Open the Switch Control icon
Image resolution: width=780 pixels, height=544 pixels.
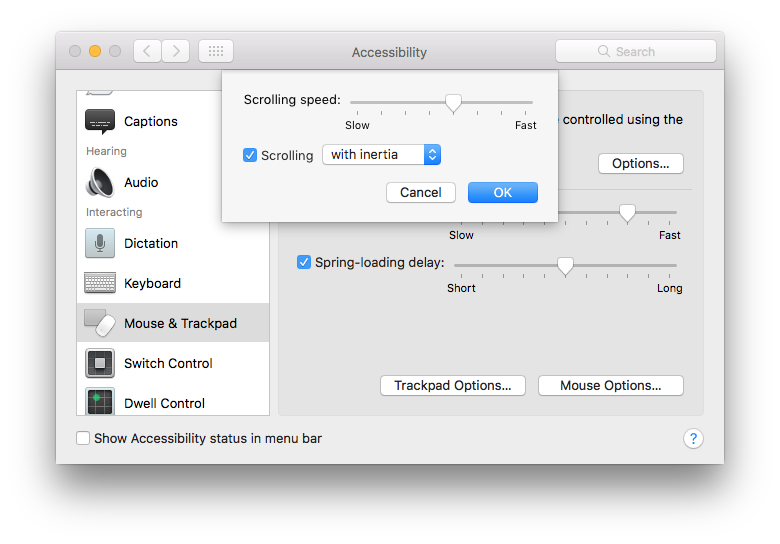(x=100, y=363)
